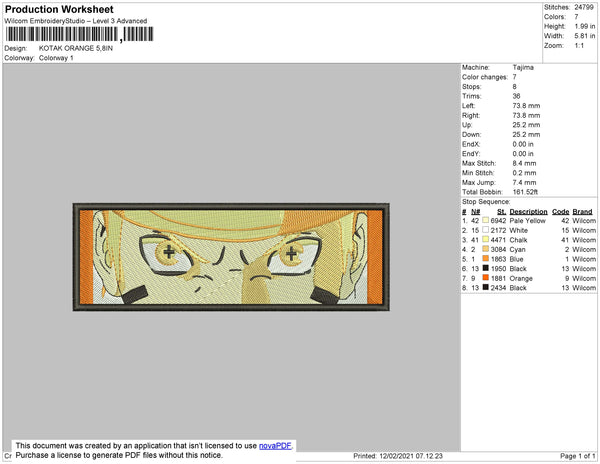Click the White 2172 color swatch
The height and width of the screenshot is (464, 600).
[486, 230]
